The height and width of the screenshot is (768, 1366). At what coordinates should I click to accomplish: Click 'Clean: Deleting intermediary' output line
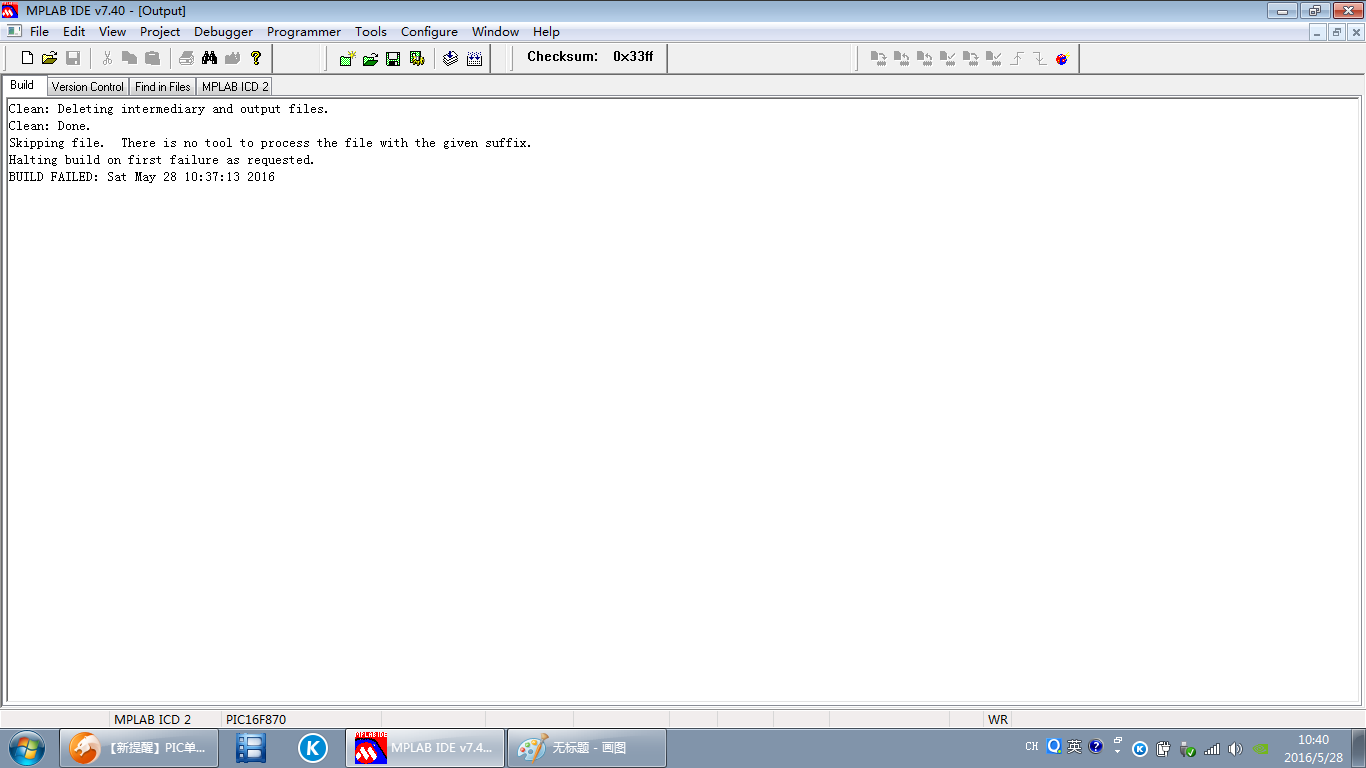pos(169,109)
